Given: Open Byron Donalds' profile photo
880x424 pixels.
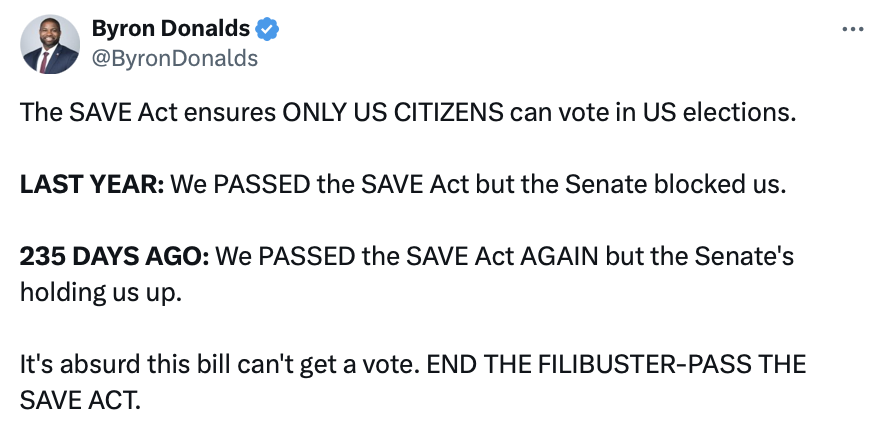Looking at the screenshot, I should pos(50,44).
